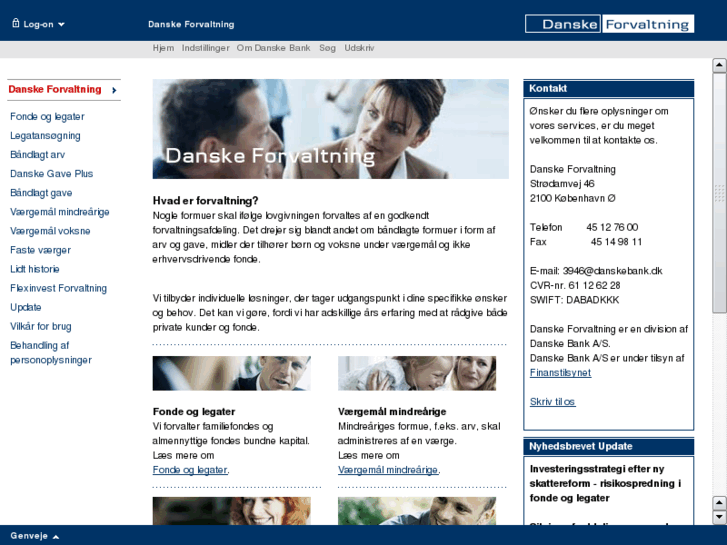The width and height of the screenshot is (727, 545).
Task: Select red Danske Forvaltning sidebar heading
Action: click(x=55, y=89)
